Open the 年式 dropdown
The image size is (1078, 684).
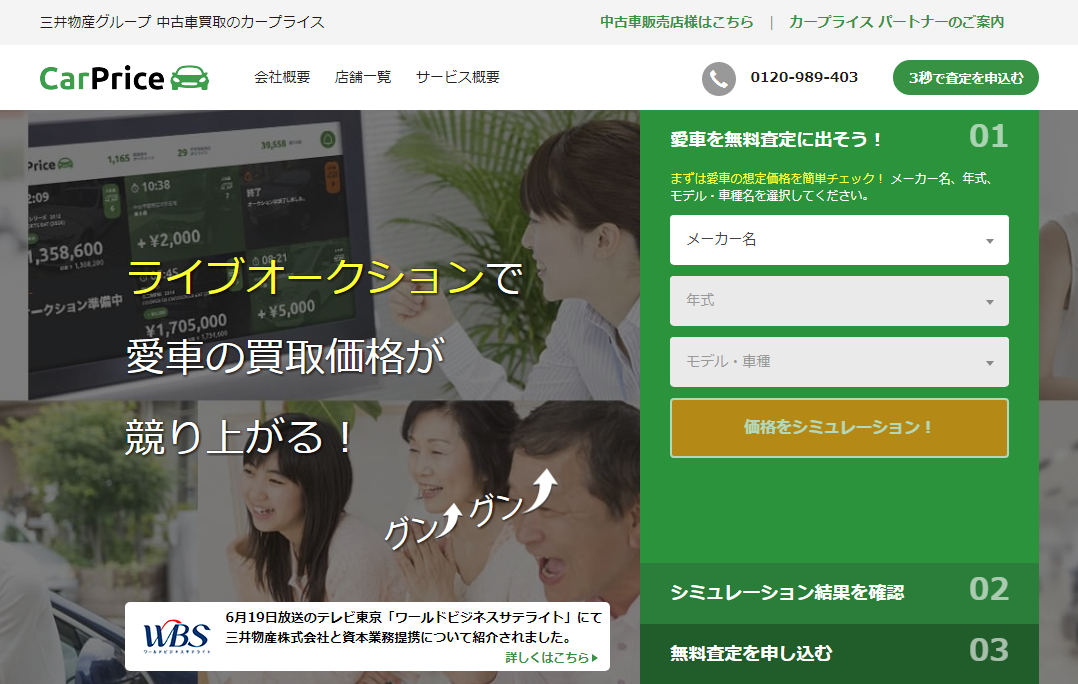[x=838, y=301]
